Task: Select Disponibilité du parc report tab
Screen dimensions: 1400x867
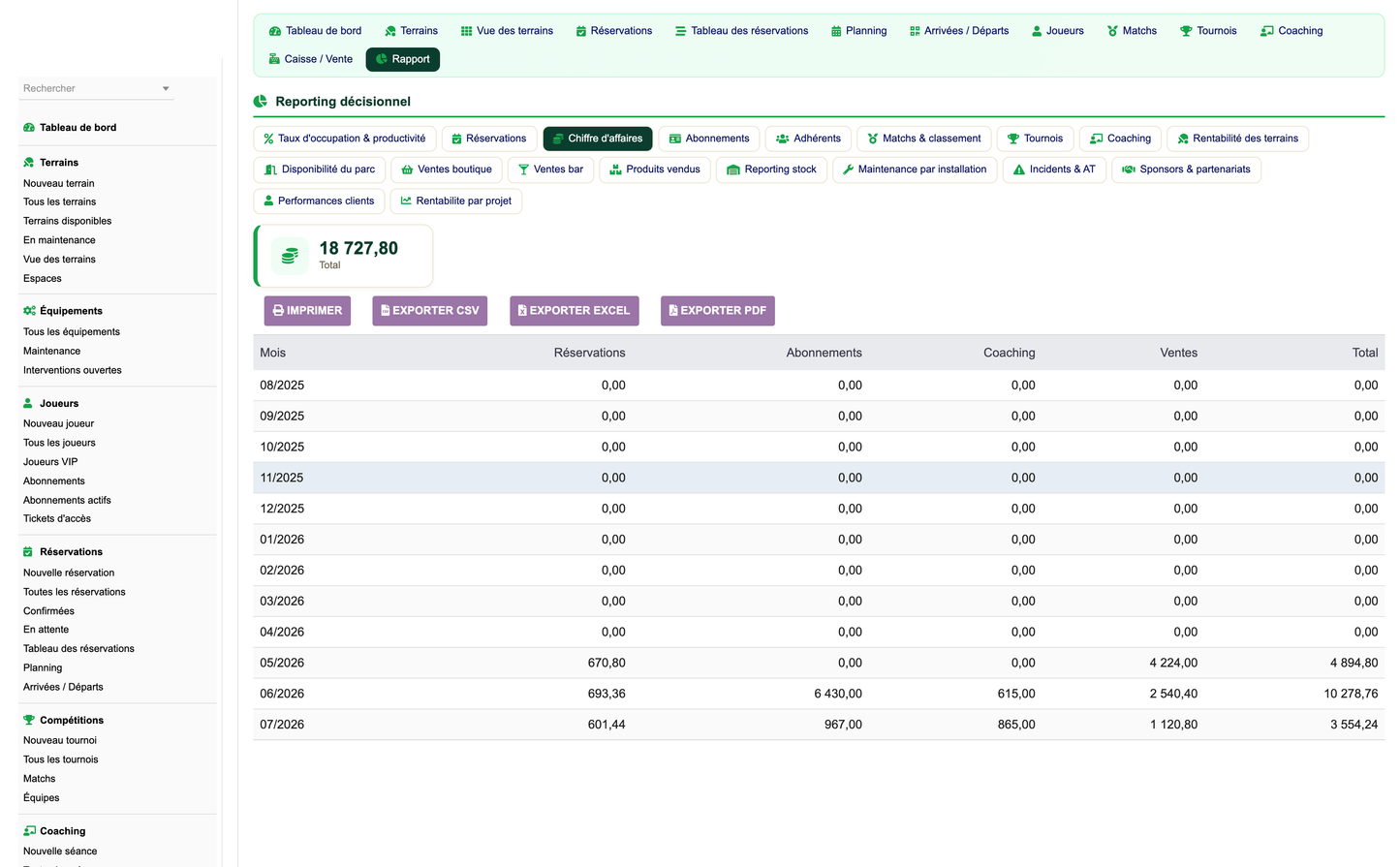Action: [320, 170]
